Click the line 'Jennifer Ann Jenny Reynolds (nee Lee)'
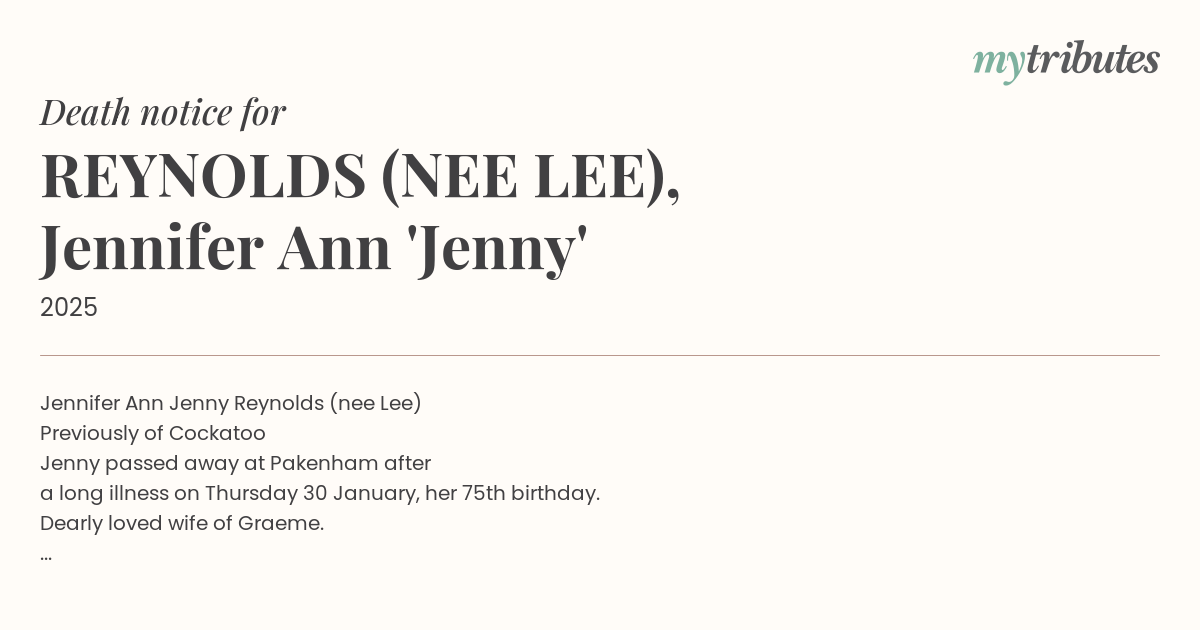This screenshot has height=630, width=1200. point(231,403)
